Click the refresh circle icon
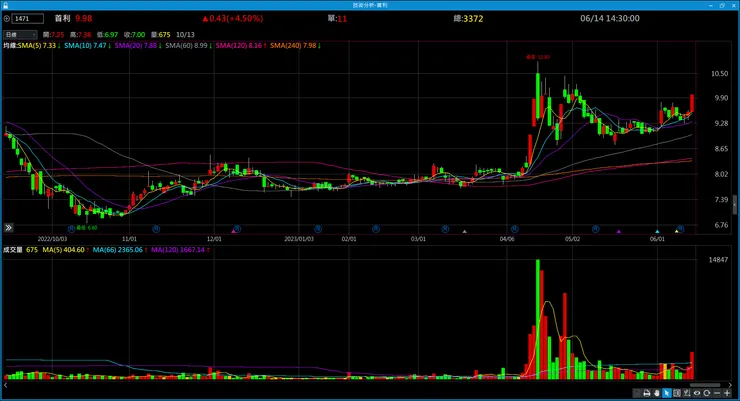The image size is (740, 401). point(706,393)
